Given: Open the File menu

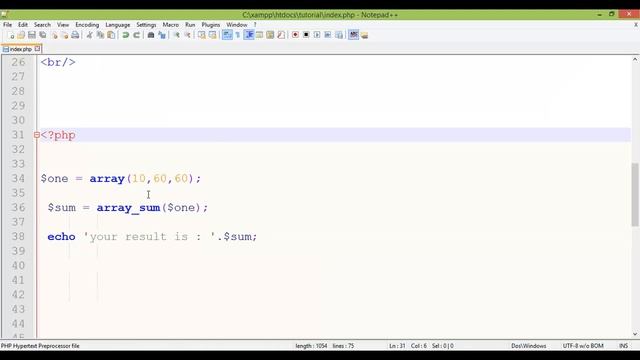Looking at the screenshot, I should [x=7, y=25].
